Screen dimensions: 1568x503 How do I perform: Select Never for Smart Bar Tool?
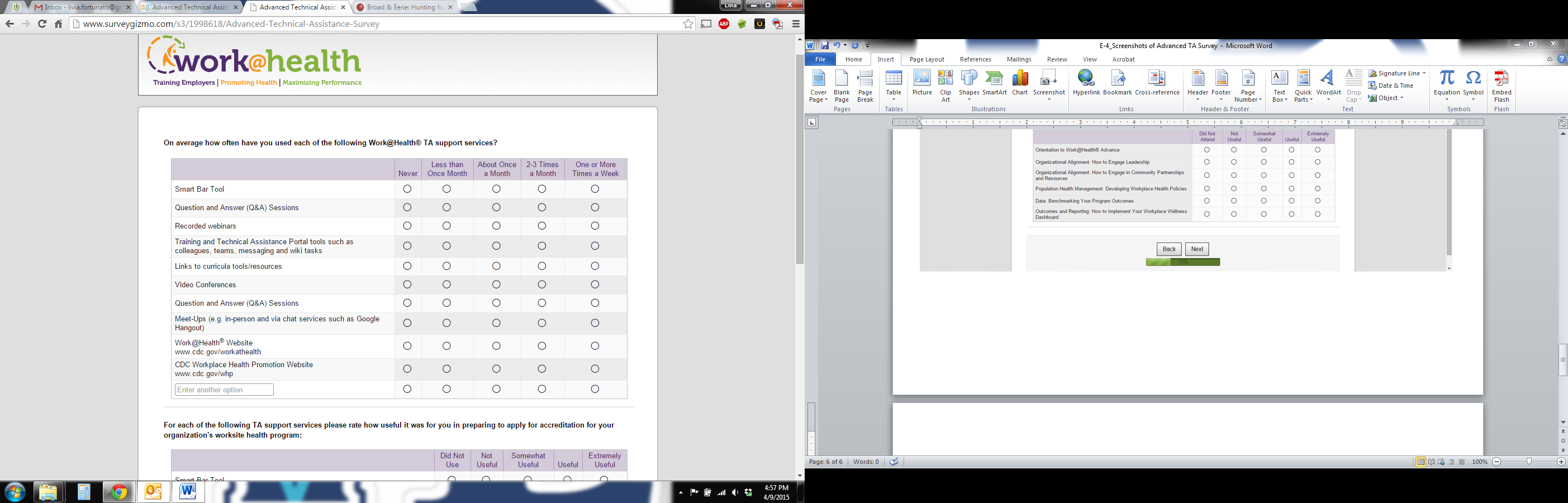407,189
